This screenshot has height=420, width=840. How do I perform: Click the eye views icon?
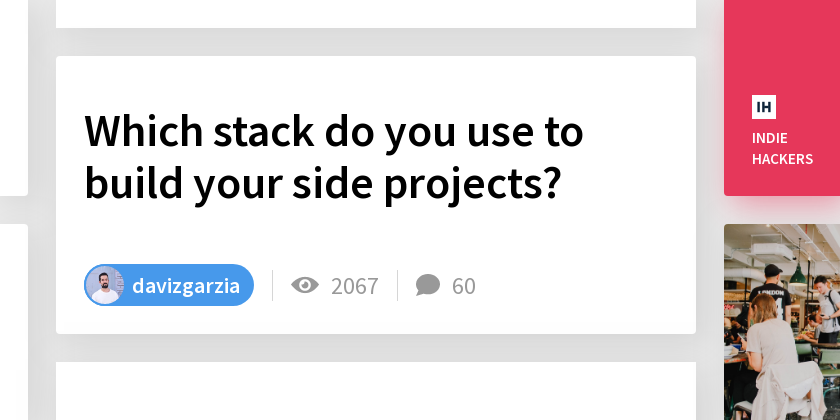point(304,286)
